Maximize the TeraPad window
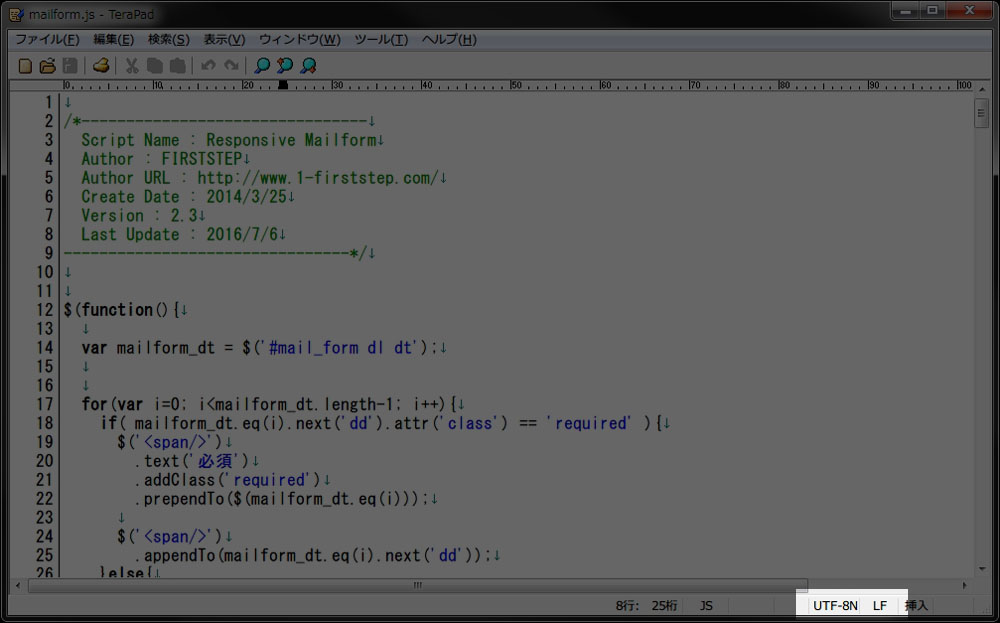1000x623 pixels. (933, 11)
